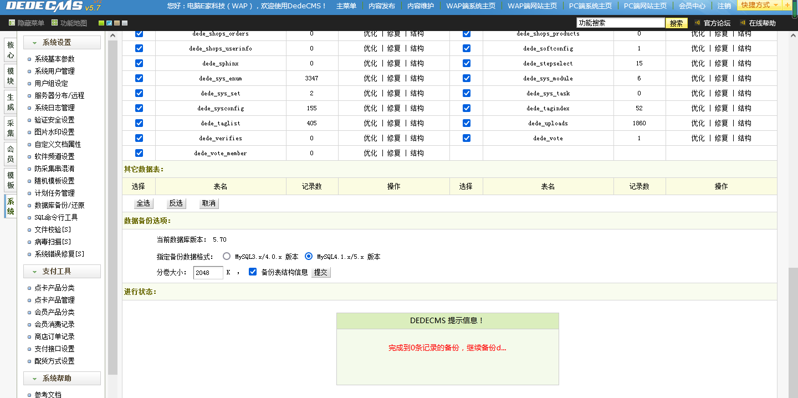Click the 反选 invert selection button
Image resolution: width=798 pixels, height=398 pixels.
pos(176,204)
